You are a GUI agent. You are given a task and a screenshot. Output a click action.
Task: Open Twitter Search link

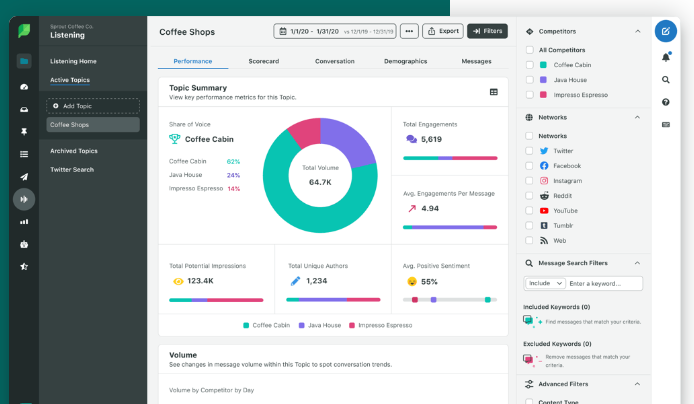pos(72,169)
